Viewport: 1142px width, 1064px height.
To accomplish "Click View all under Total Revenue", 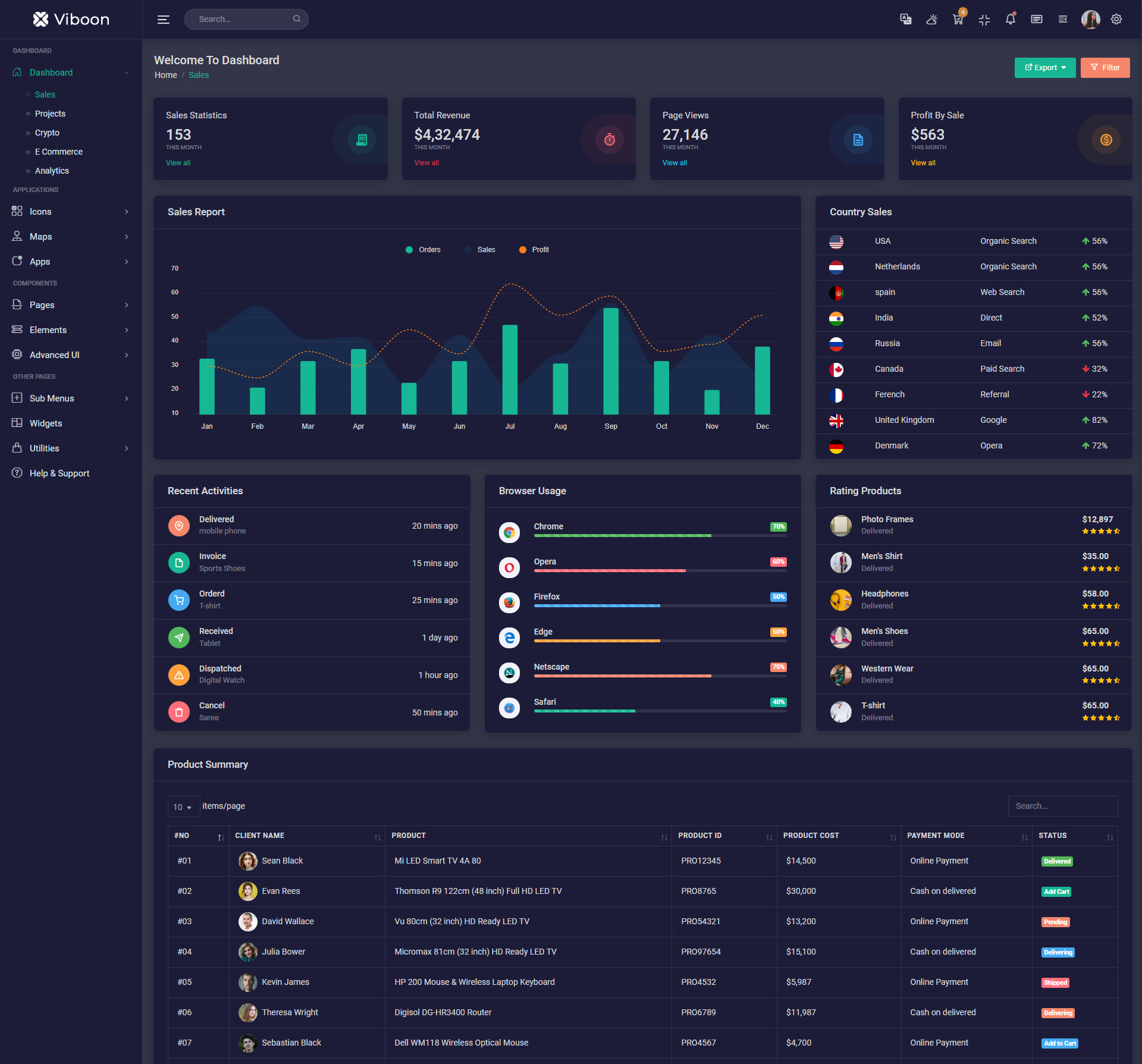I will 426,163.
